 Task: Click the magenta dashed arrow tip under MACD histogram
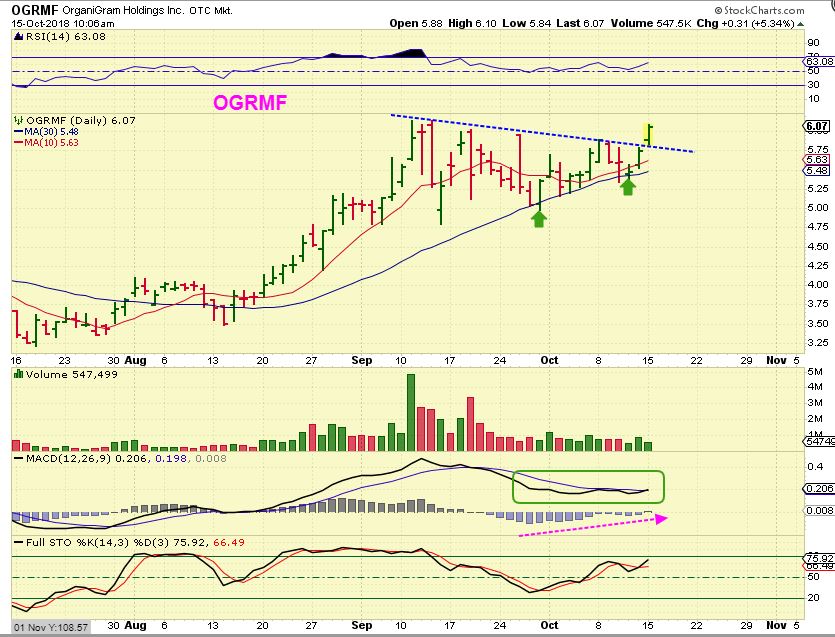tap(661, 518)
